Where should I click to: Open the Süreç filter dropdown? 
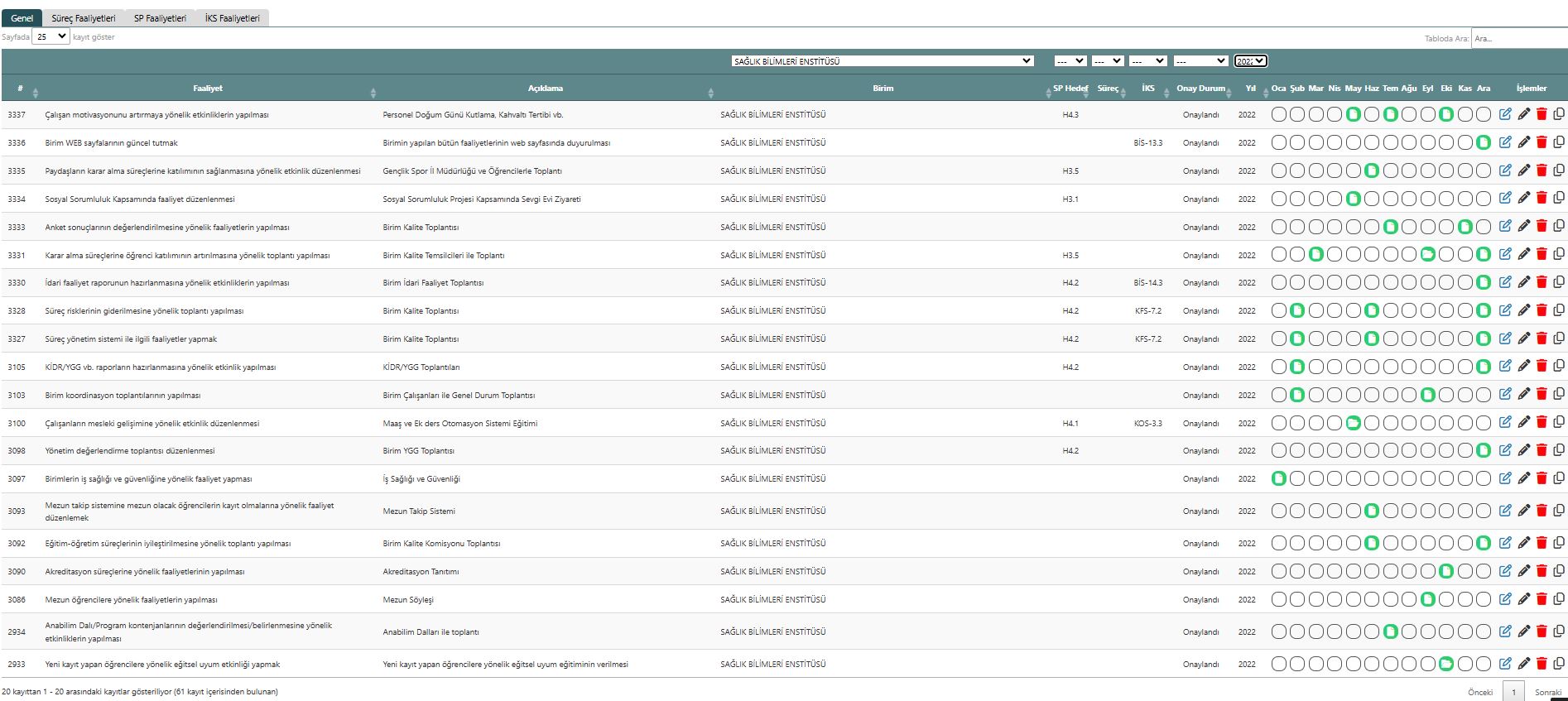[x=1107, y=61]
